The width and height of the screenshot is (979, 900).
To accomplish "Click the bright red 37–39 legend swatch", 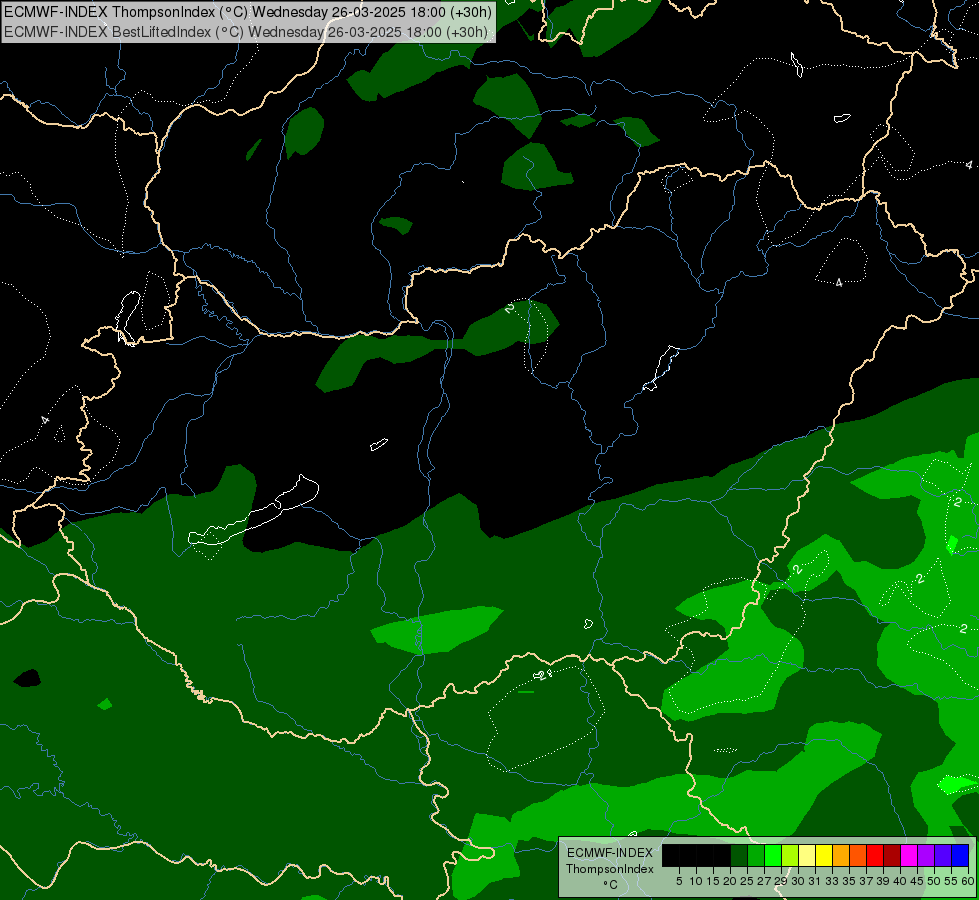I will click(x=875, y=855).
